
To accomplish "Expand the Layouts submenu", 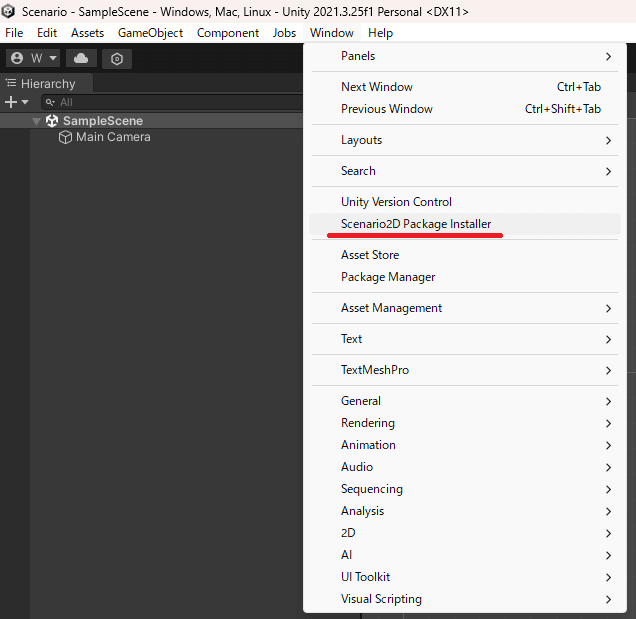I will (x=465, y=140).
